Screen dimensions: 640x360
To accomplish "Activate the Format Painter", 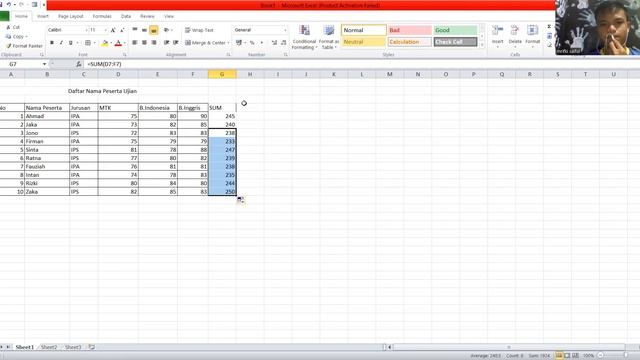I will 24,46.
